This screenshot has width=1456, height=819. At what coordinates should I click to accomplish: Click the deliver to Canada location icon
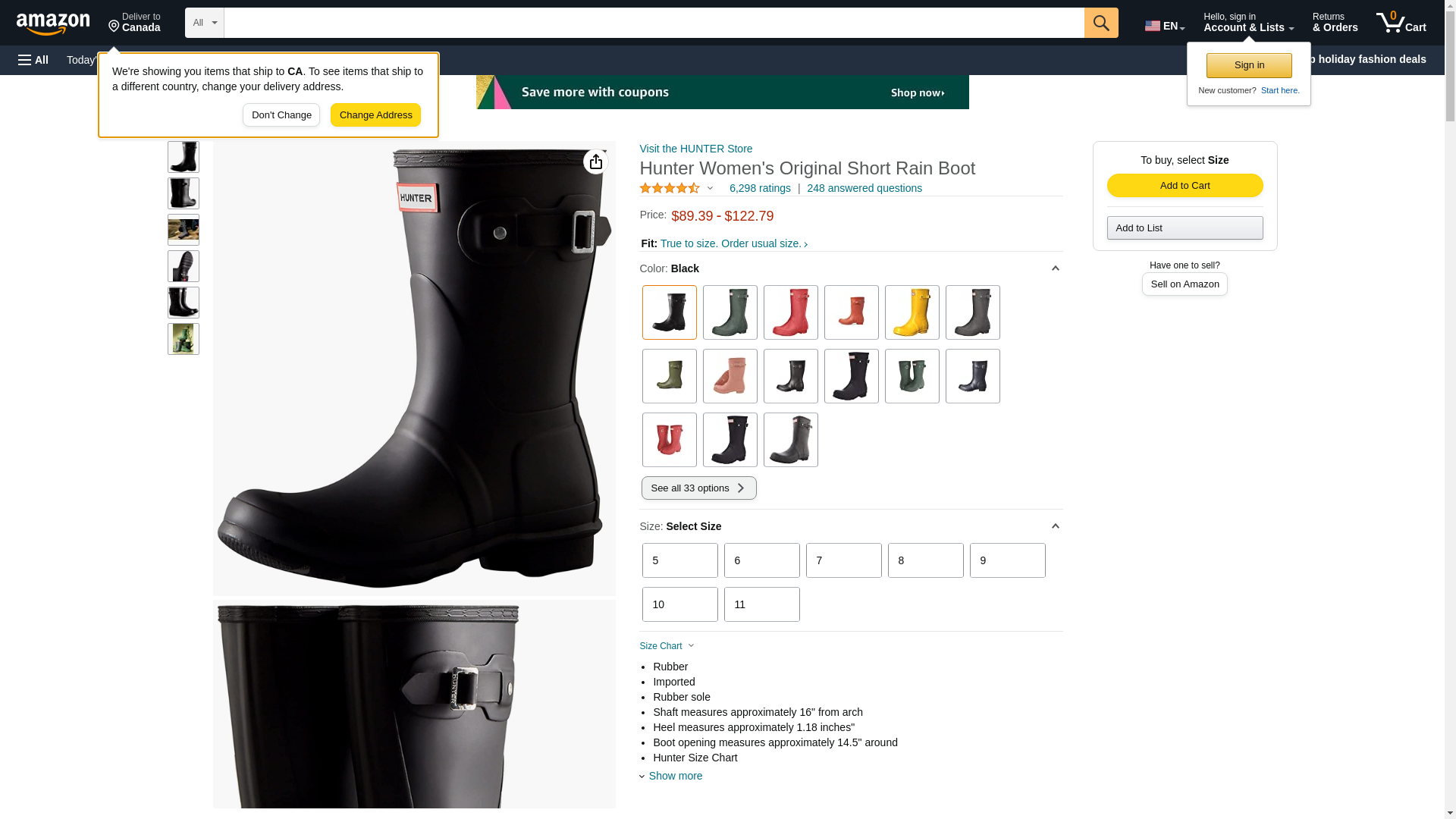[115, 27]
